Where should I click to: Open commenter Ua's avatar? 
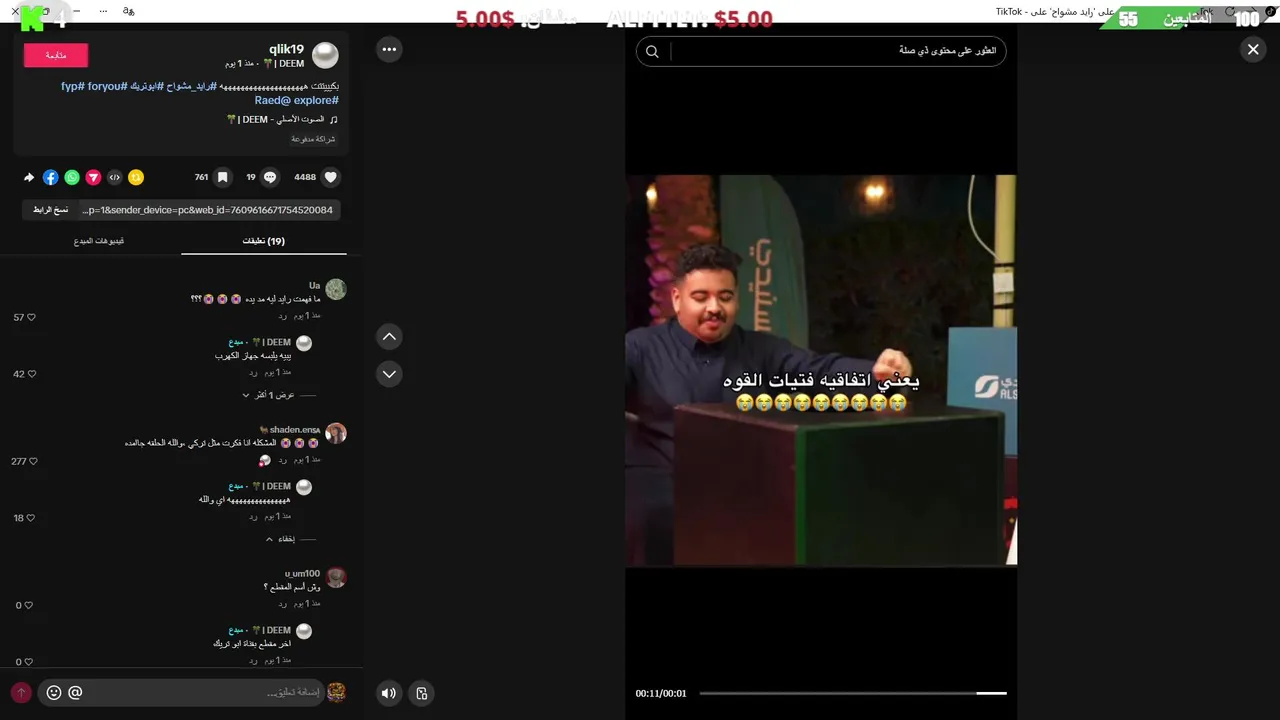[336, 289]
